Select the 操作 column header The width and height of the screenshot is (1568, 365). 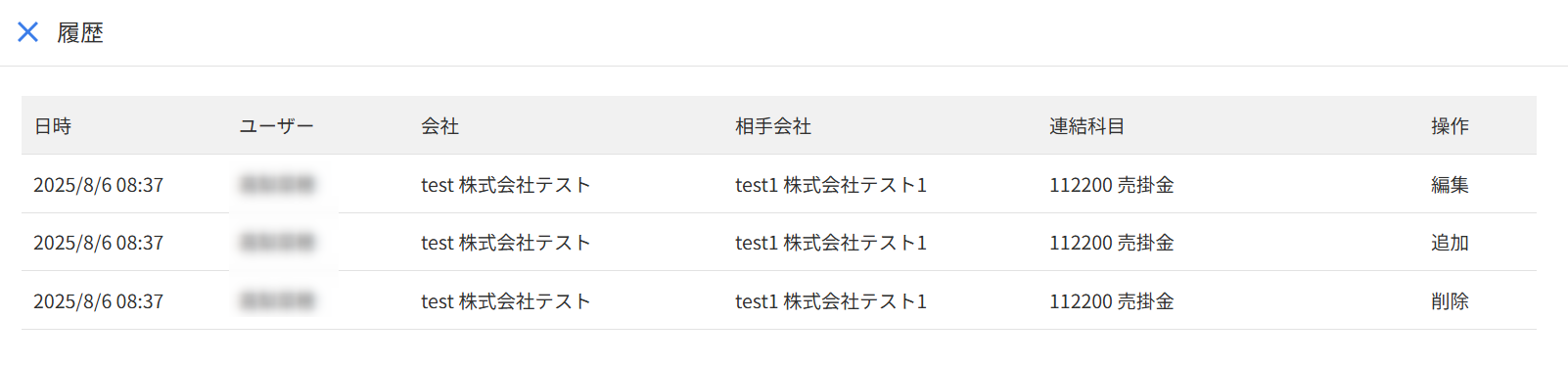(1450, 126)
